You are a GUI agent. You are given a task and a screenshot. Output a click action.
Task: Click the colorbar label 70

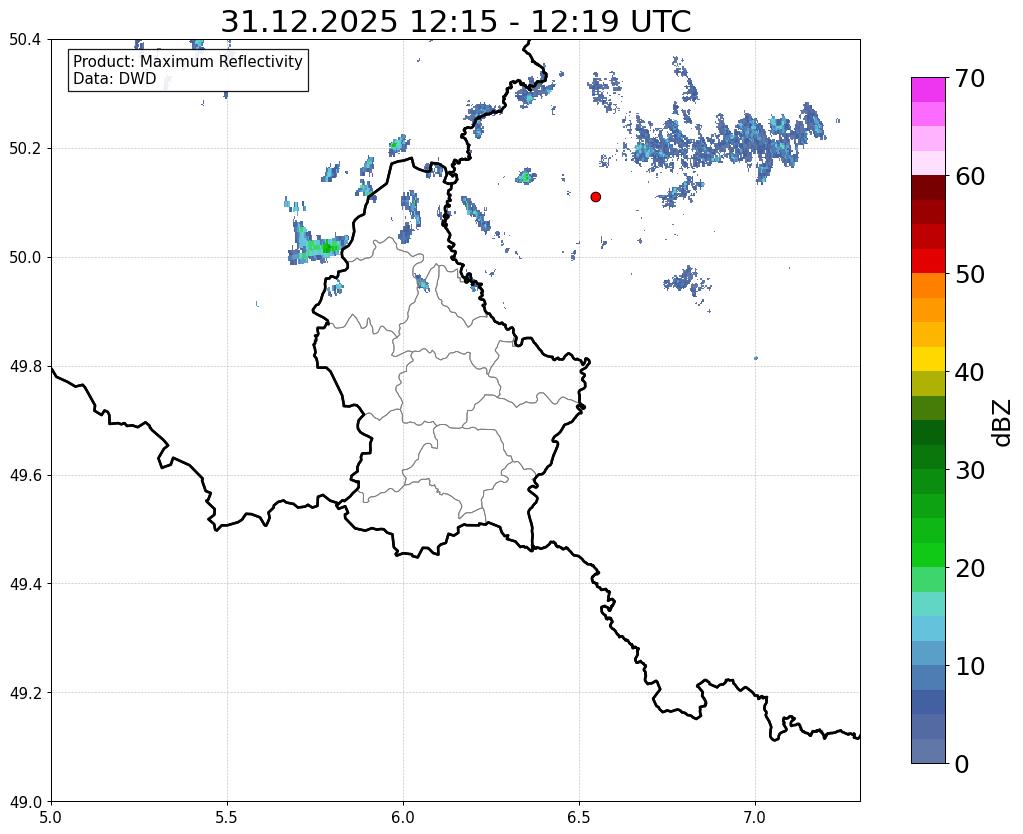pos(970,78)
